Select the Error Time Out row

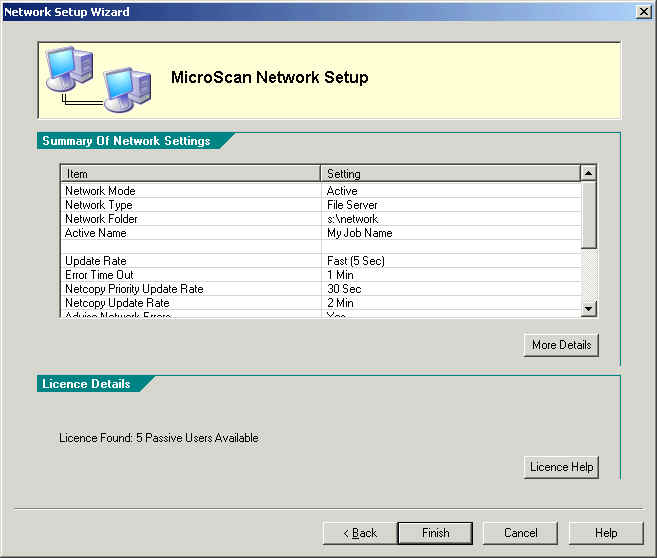pyautogui.click(x=321, y=275)
